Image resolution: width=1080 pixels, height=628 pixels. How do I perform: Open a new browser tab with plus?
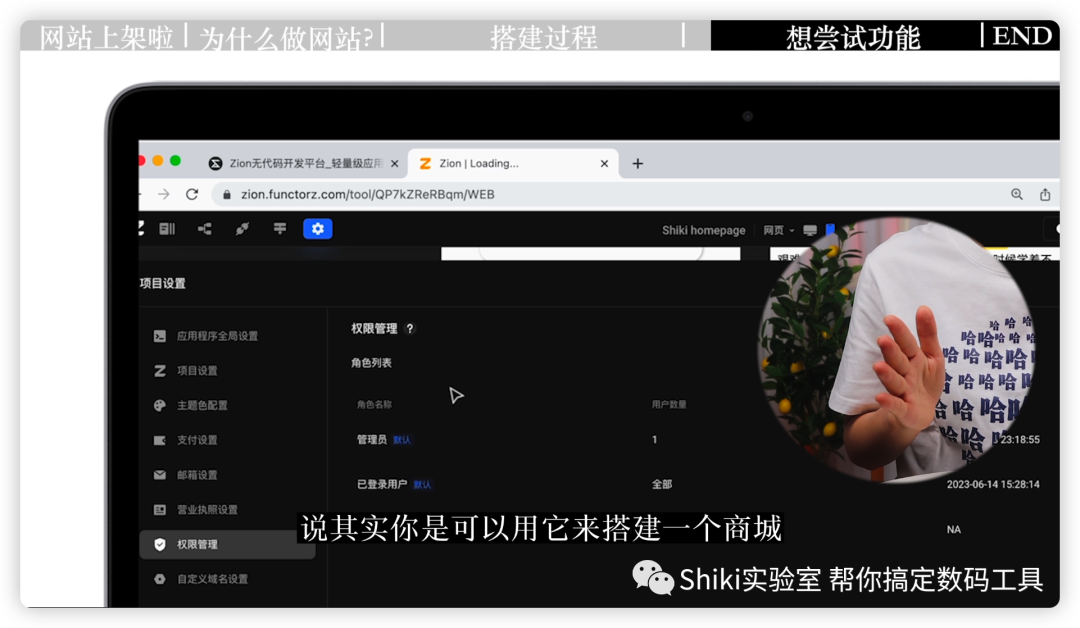click(638, 163)
